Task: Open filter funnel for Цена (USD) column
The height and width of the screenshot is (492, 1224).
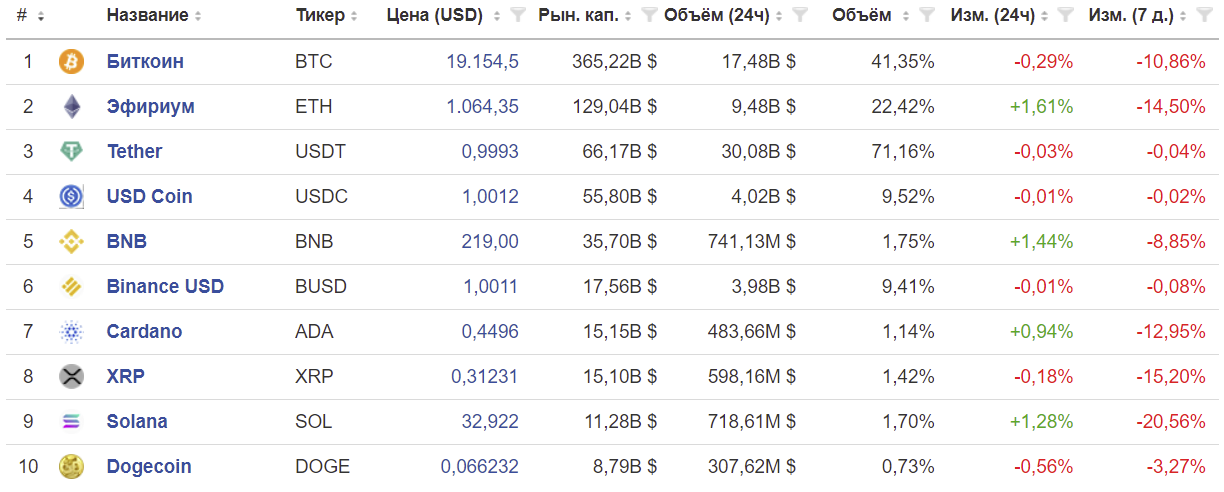Action: 517,16
